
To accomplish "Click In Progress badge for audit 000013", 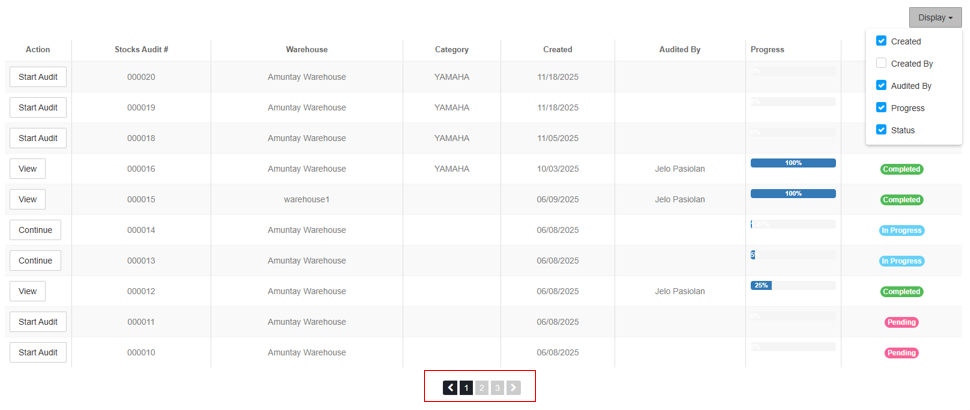I will click(x=901, y=261).
